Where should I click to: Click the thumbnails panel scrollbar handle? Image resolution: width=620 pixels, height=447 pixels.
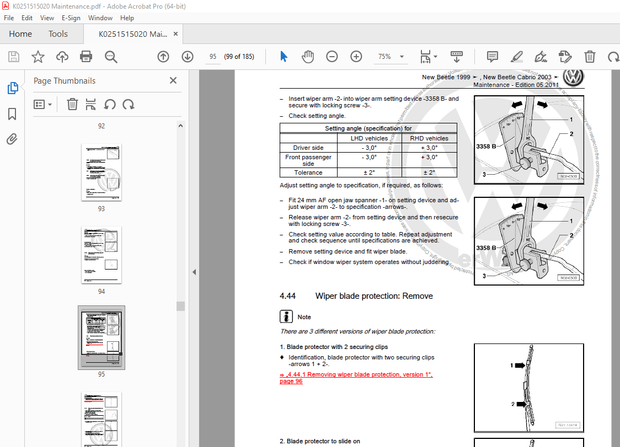[x=181, y=306]
